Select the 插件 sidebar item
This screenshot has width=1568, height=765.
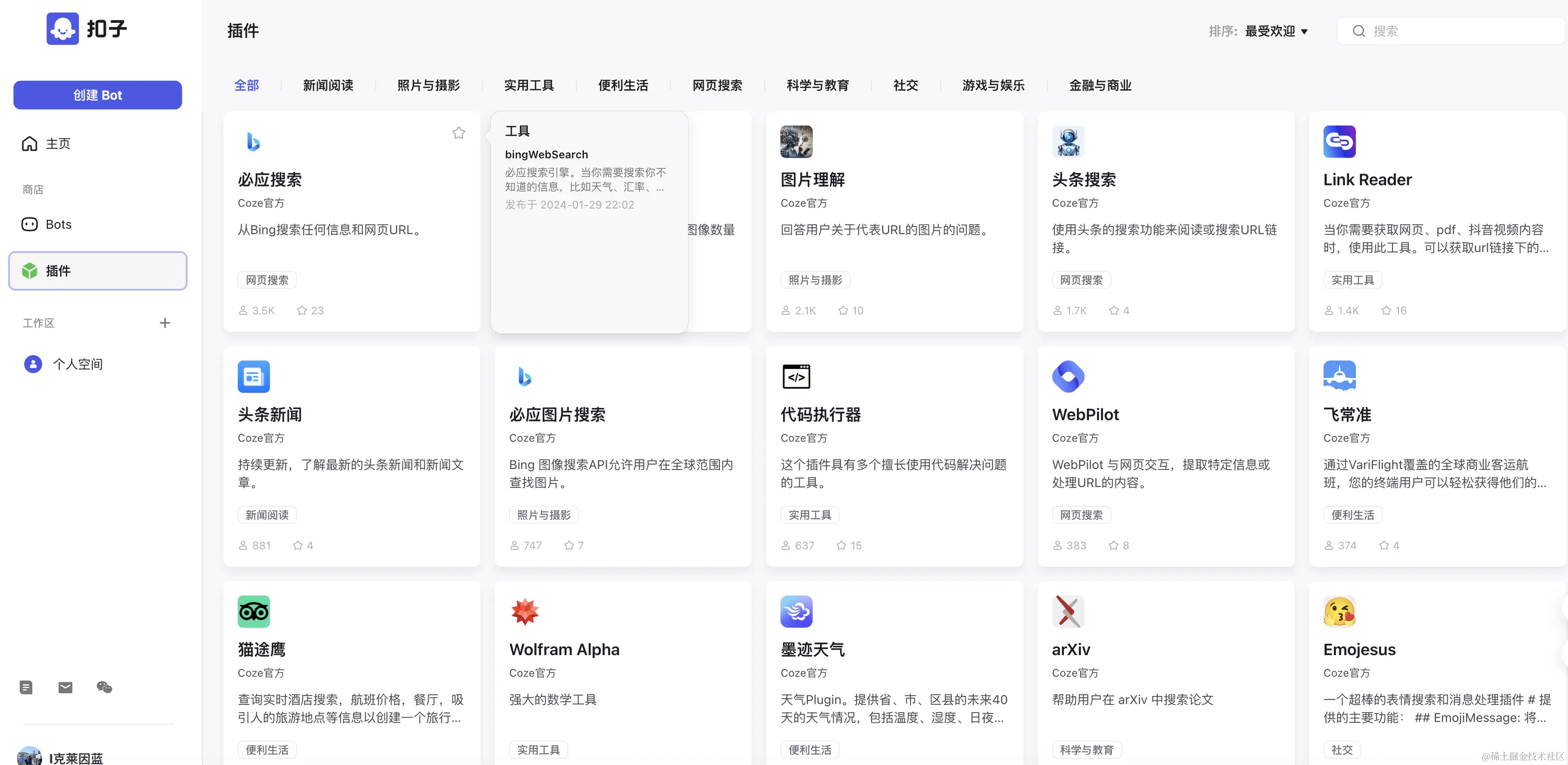click(97, 271)
